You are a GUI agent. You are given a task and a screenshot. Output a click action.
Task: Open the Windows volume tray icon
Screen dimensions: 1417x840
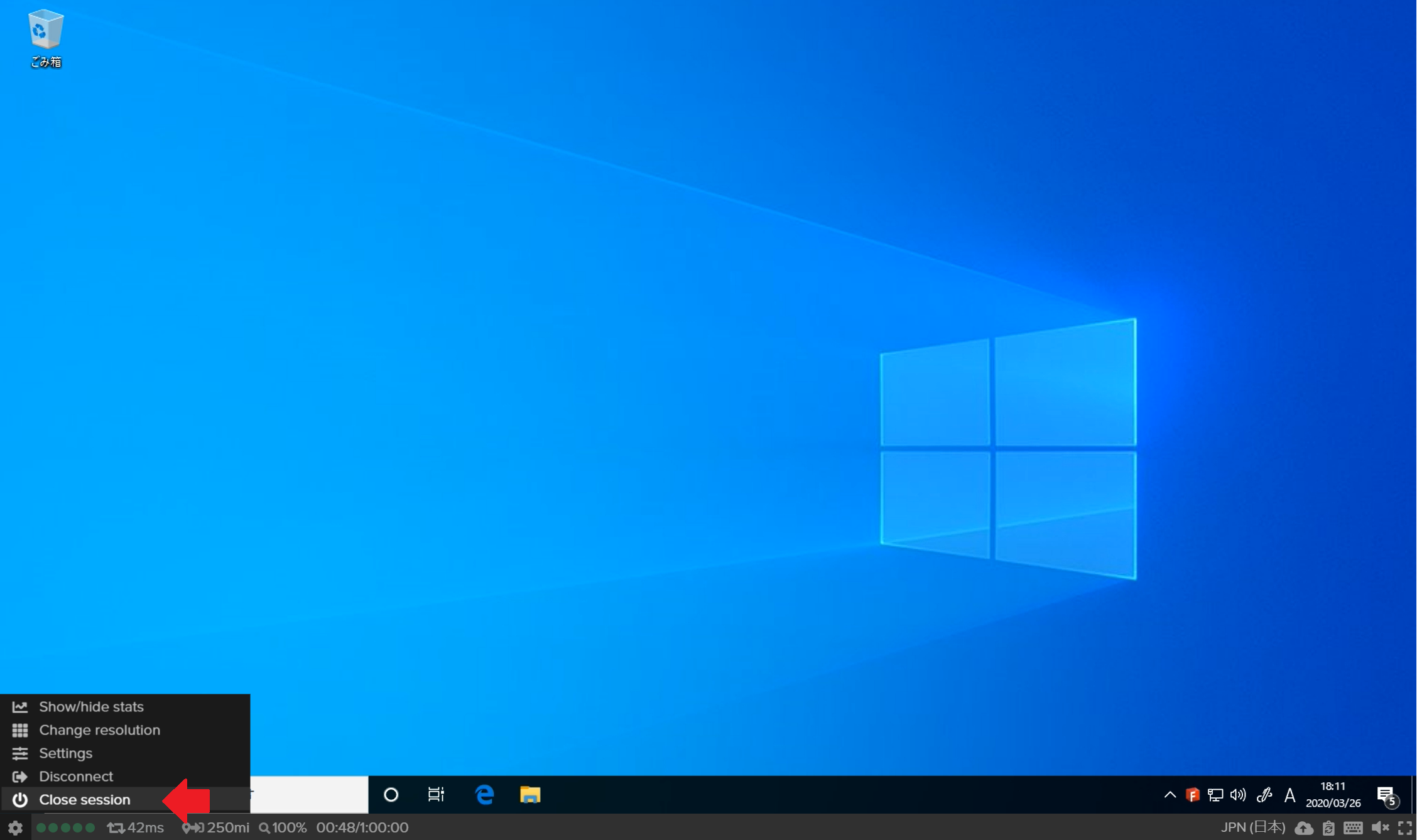tap(1237, 795)
